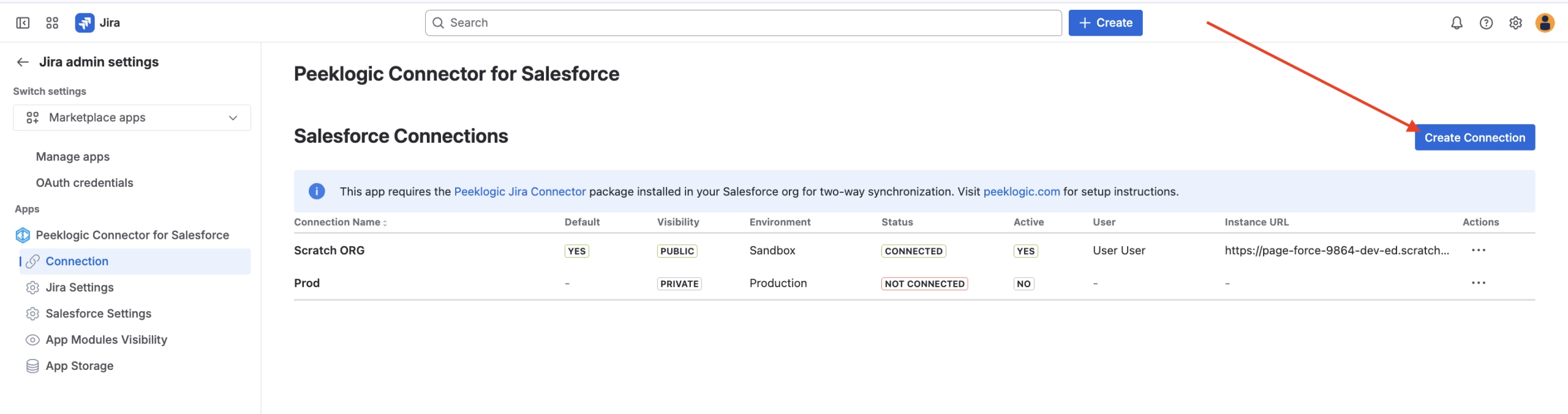
Task: Click the YES badge in the Active column
Action: click(1025, 251)
